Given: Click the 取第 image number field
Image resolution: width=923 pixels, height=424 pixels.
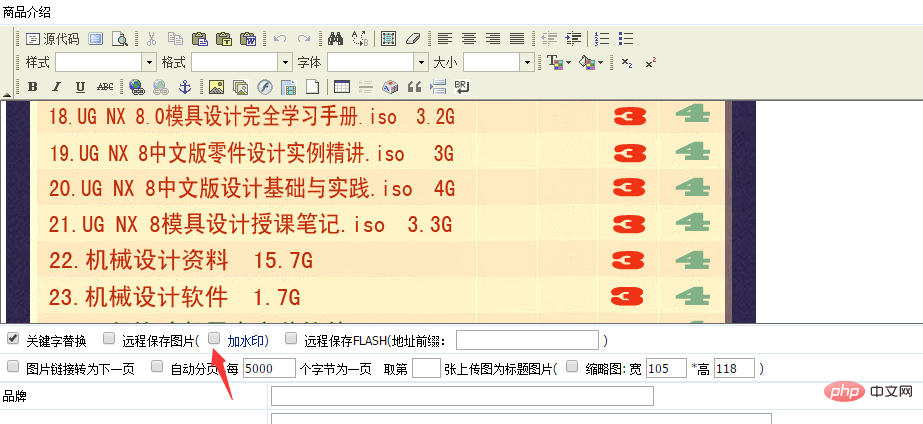Looking at the screenshot, I should coord(426,368).
